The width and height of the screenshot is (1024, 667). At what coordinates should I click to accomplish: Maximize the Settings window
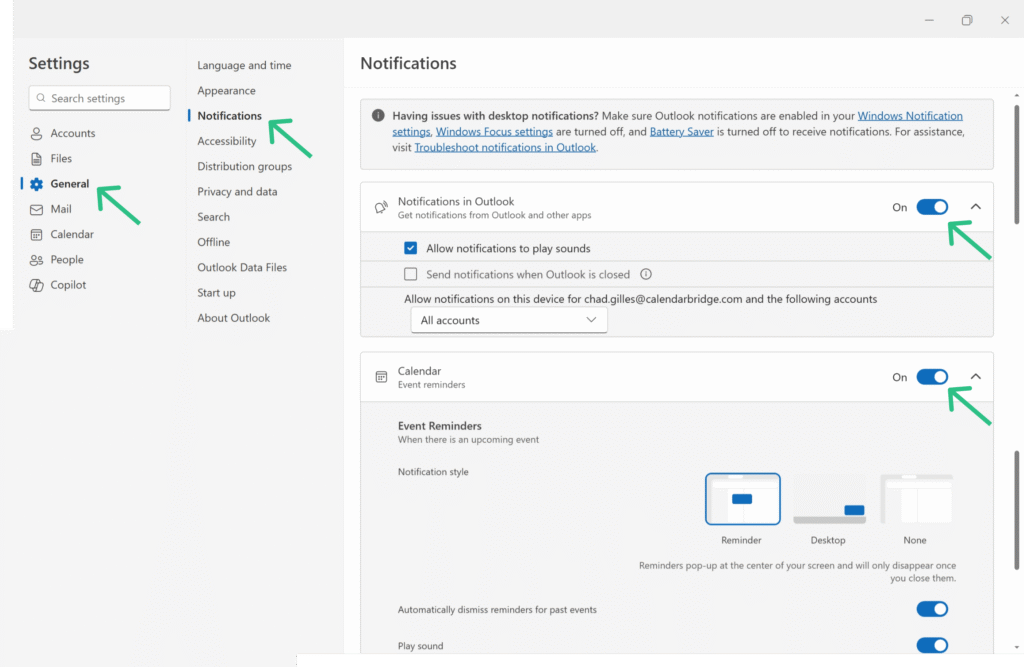coord(967,20)
